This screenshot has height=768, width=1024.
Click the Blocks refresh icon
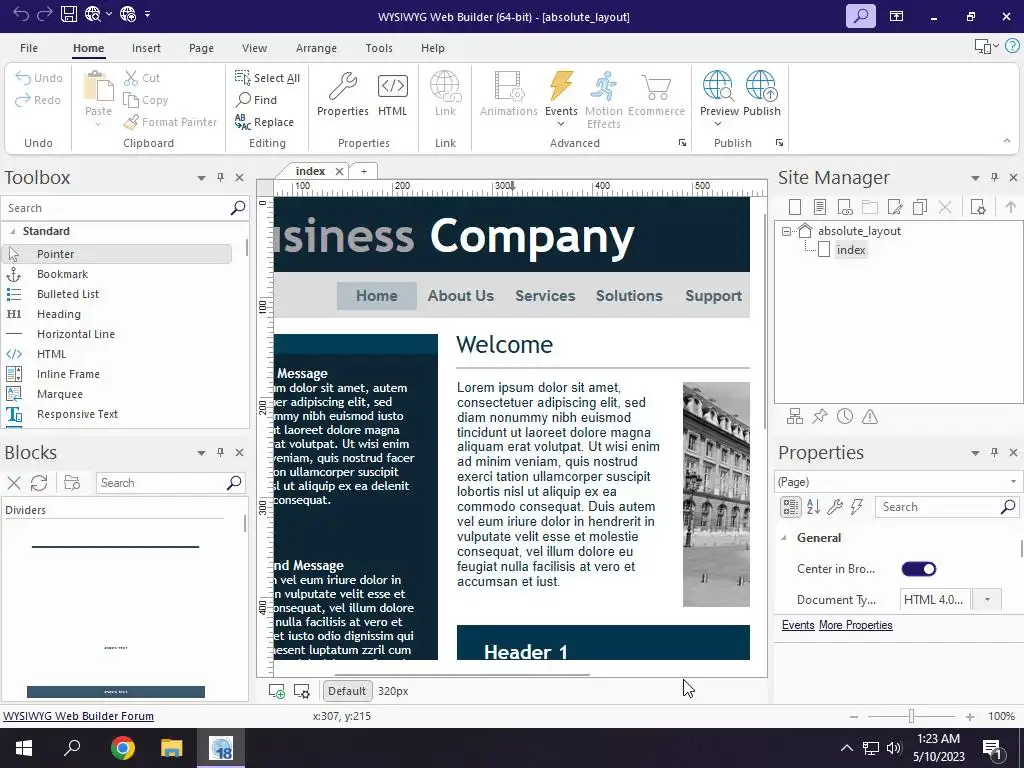(39, 483)
